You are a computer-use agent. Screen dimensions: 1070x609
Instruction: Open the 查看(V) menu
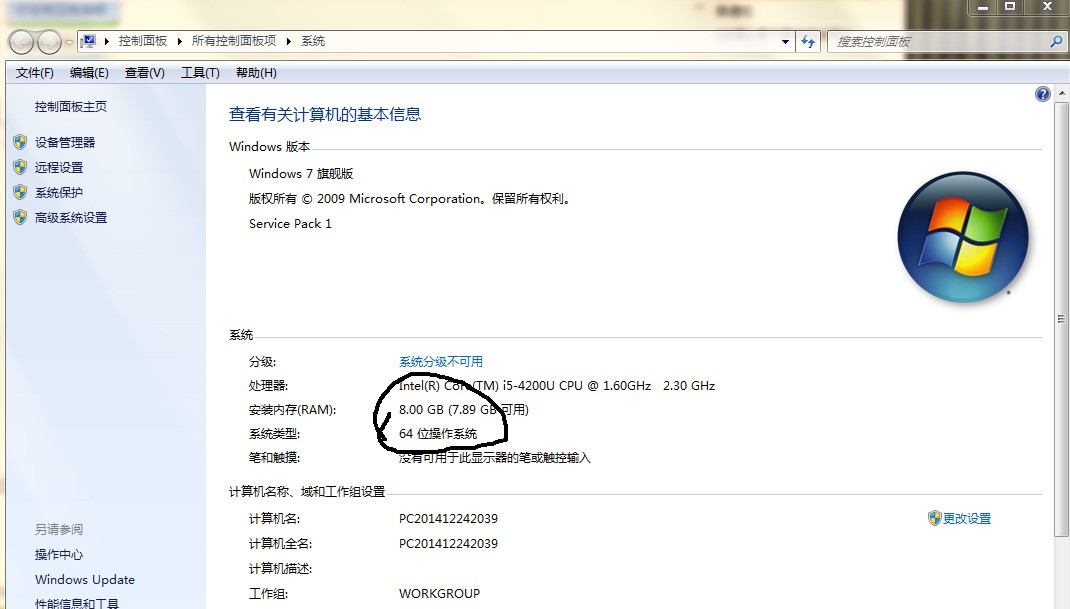tap(145, 72)
